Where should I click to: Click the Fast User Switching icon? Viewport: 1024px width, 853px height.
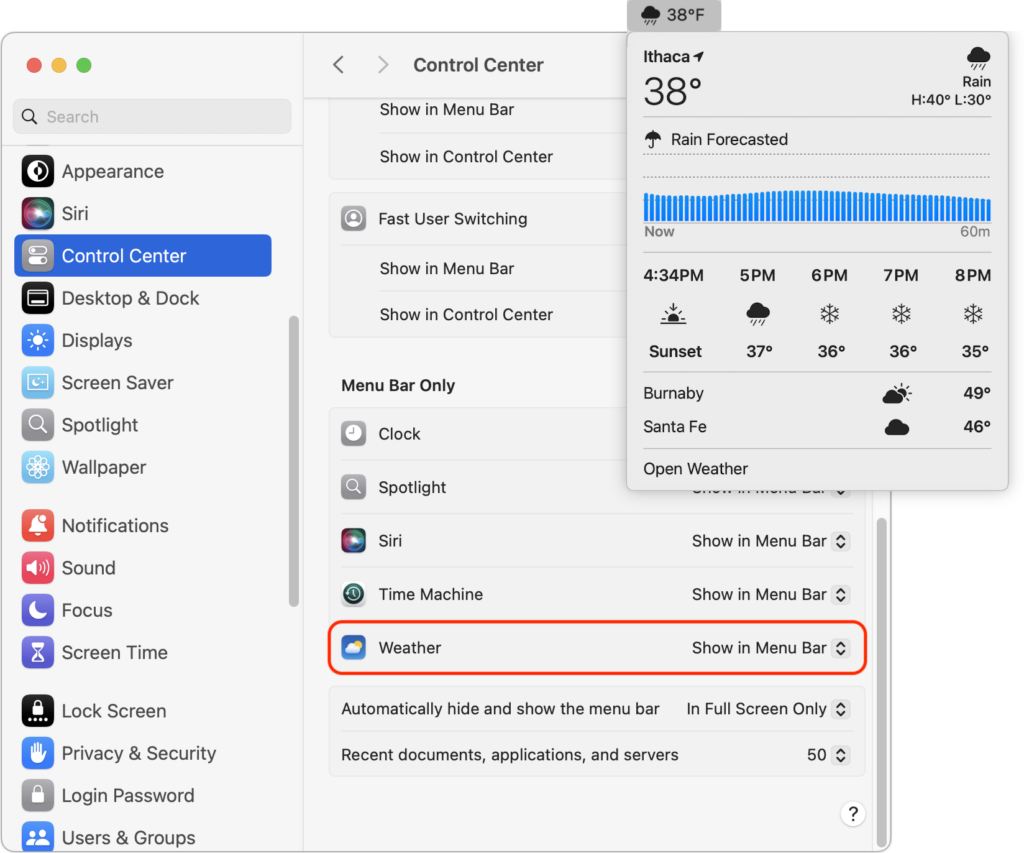pos(353,219)
